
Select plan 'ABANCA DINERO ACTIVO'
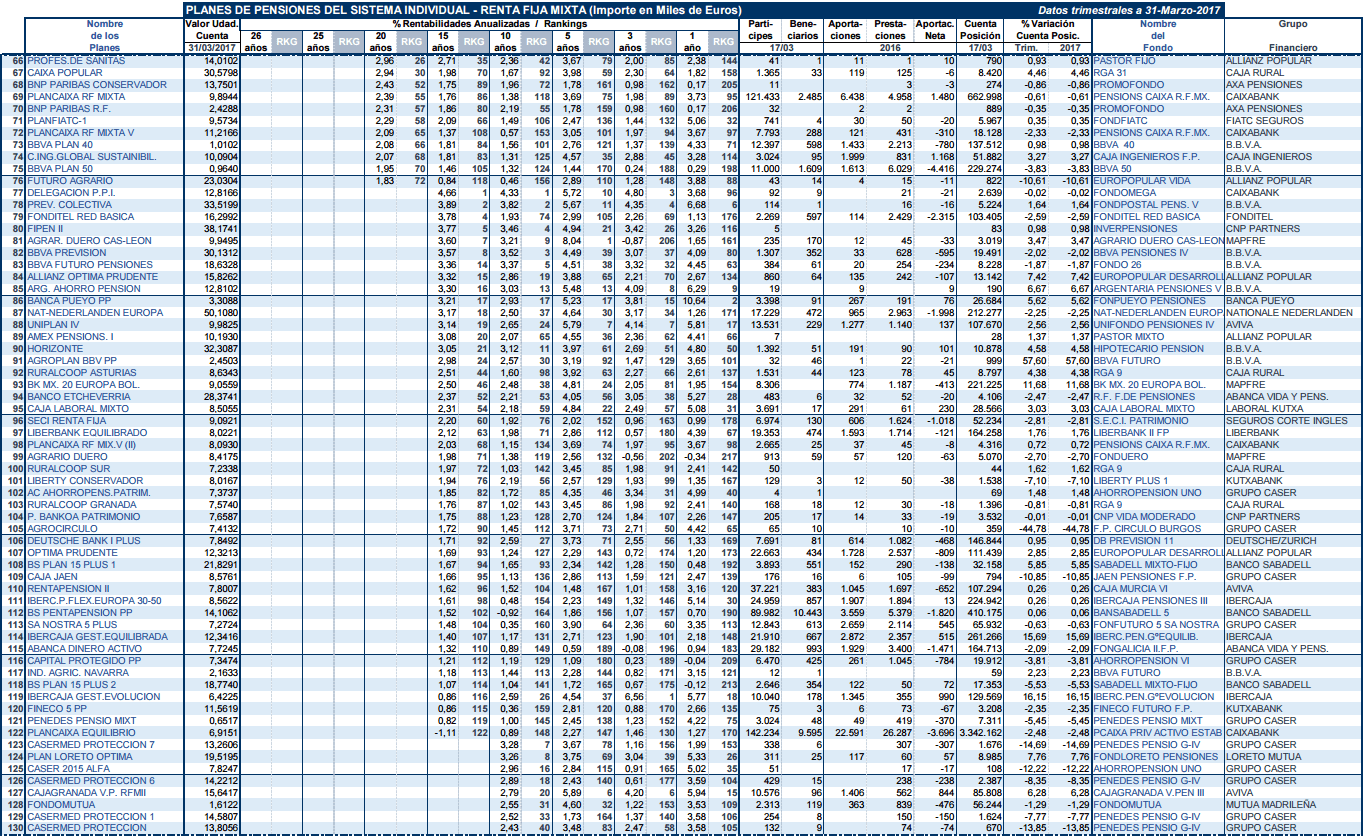click(x=82, y=647)
